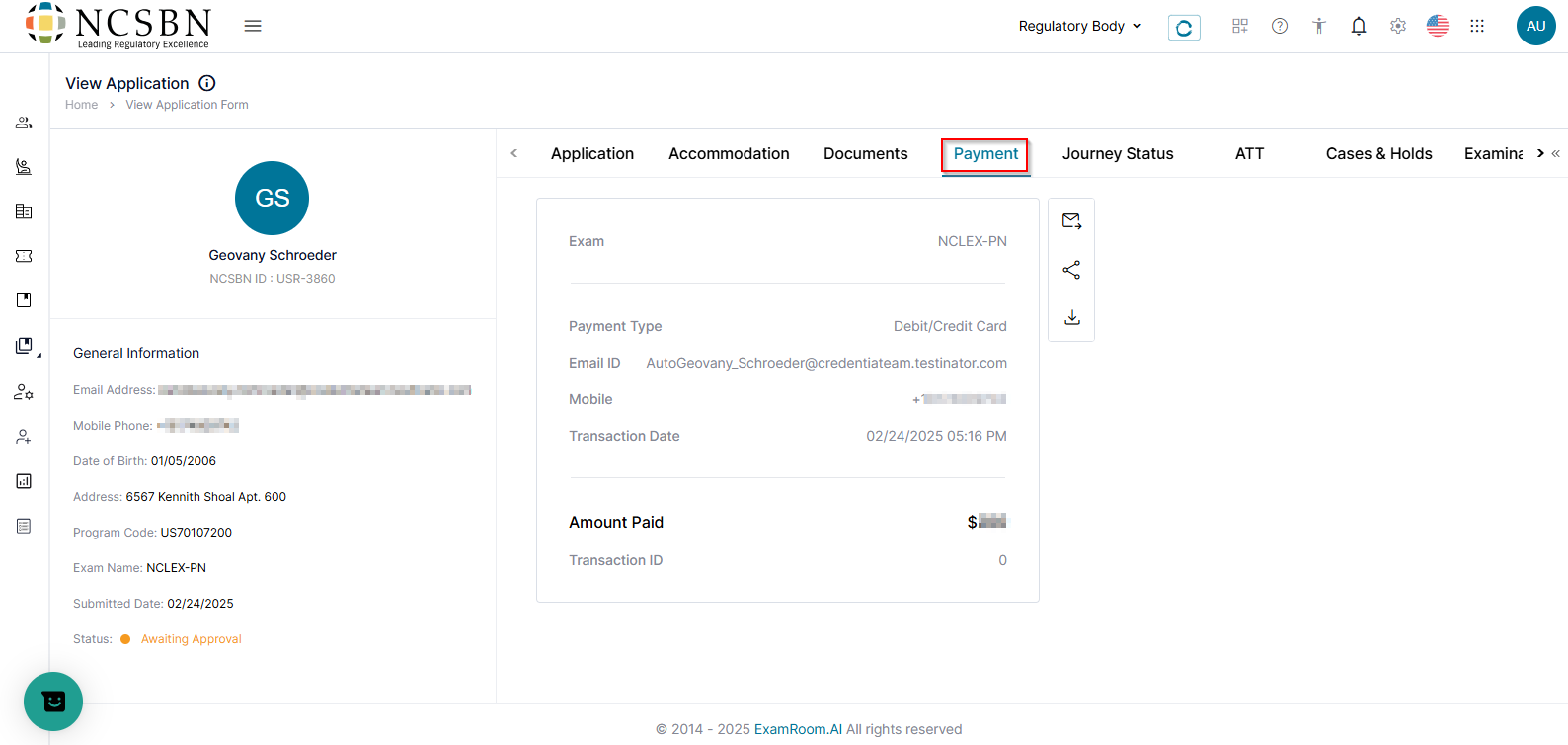Change language via the US flag
This screenshot has height=745, width=1568.
tap(1438, 27)
